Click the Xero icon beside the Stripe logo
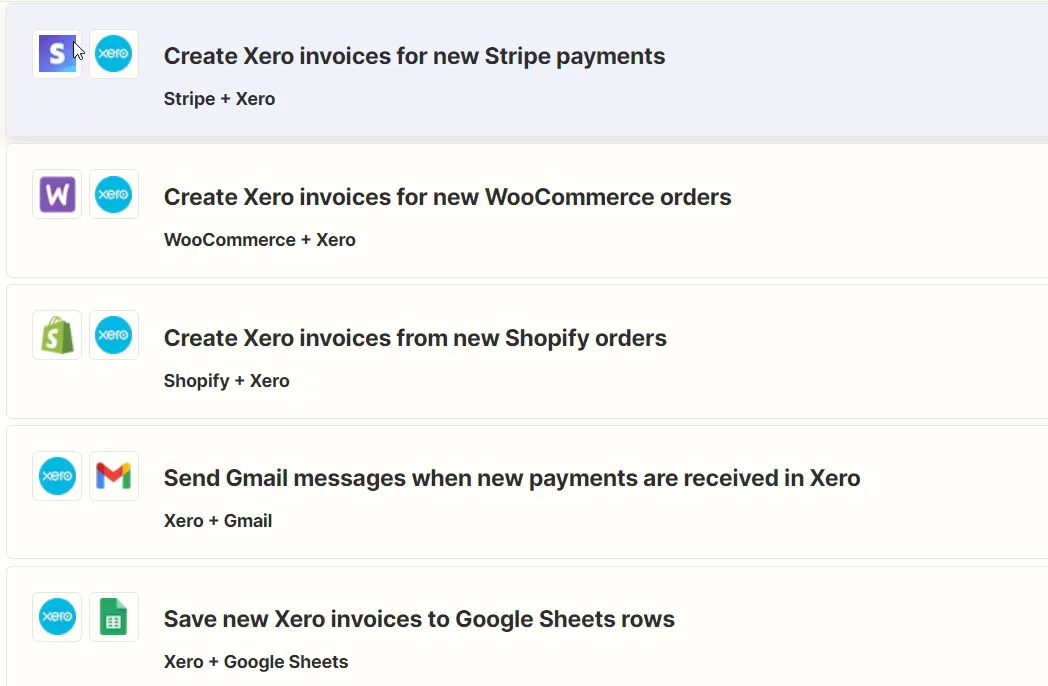1048x686 pixels. [x=114, y=54]
